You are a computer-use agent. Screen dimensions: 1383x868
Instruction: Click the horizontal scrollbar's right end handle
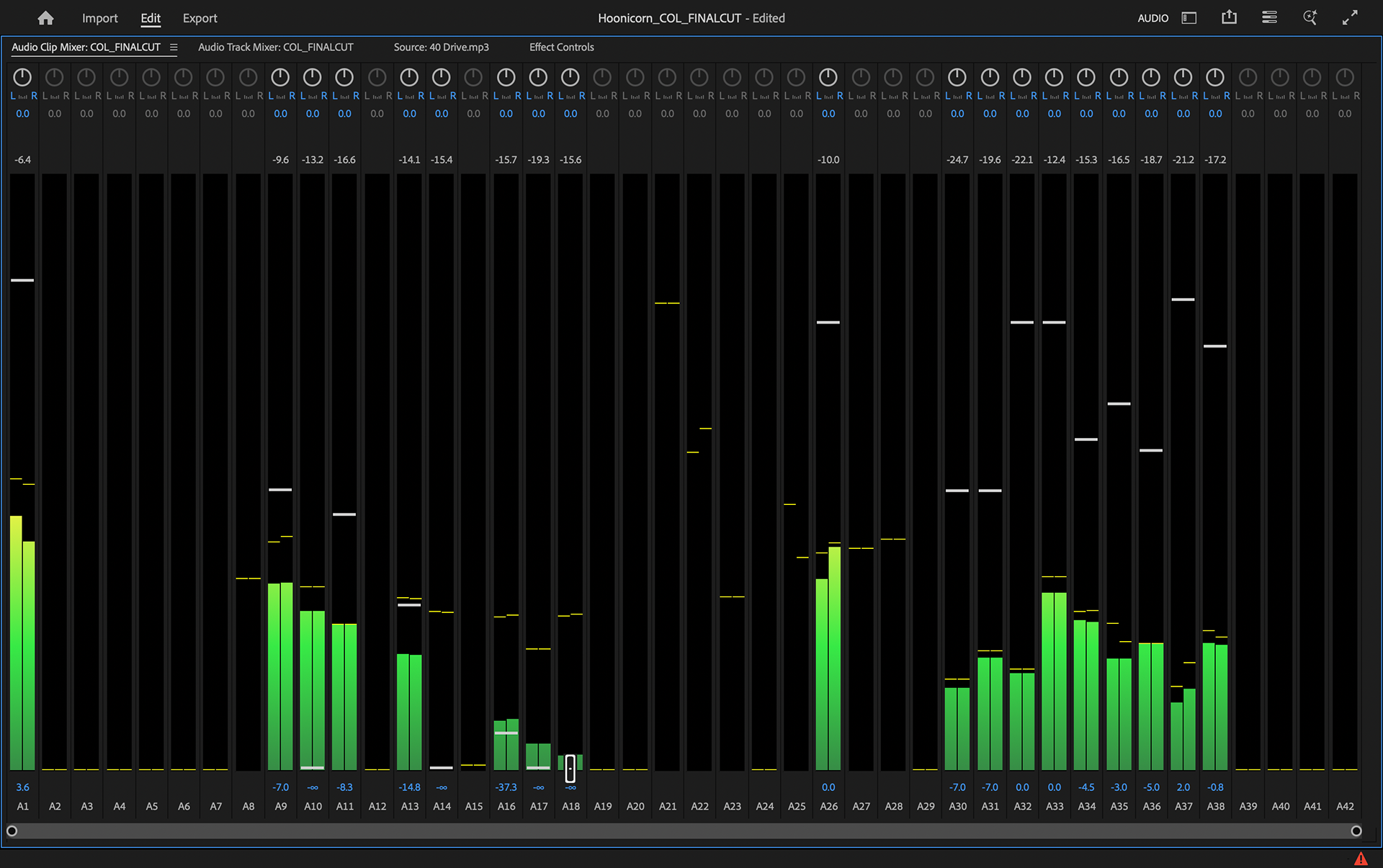(1356, 831)
